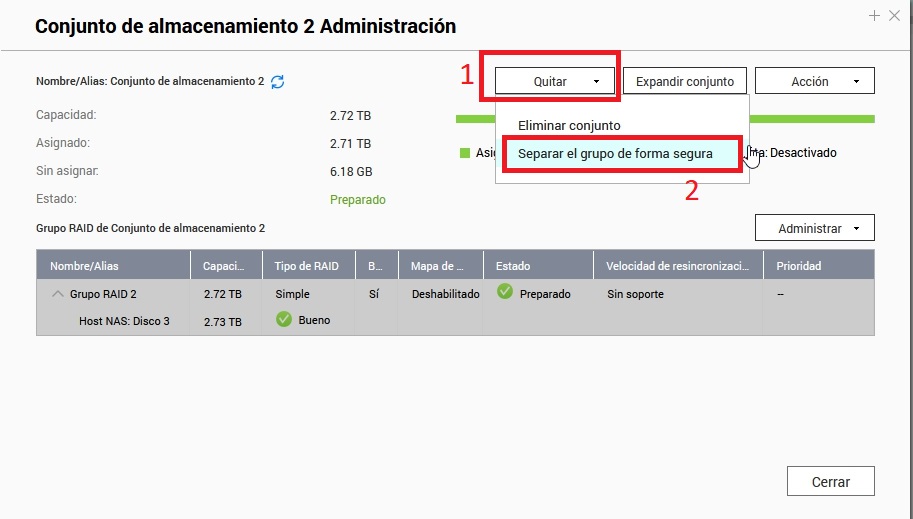Click the refresh icon beside storage pool name
This screenshot has height=519, width=913.
pyautogui.click(x=278, y=82)
